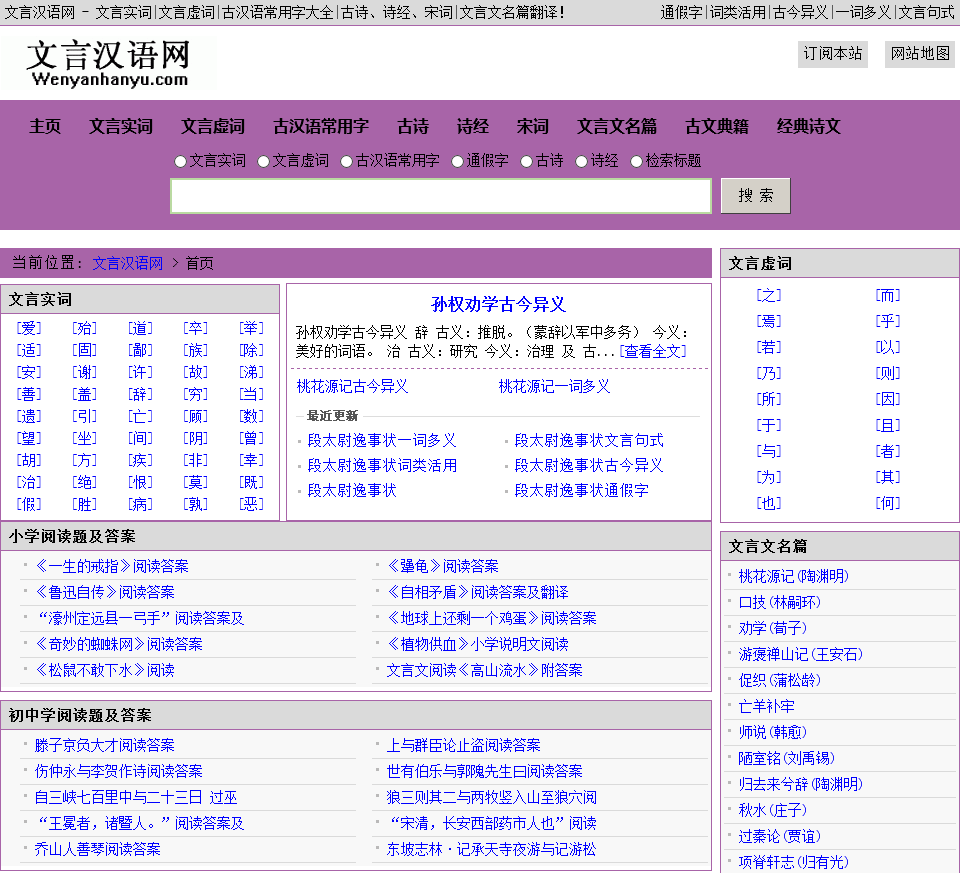Click the [之] function word link
This screenshot has height=873, width=960.
click(769, 296)
